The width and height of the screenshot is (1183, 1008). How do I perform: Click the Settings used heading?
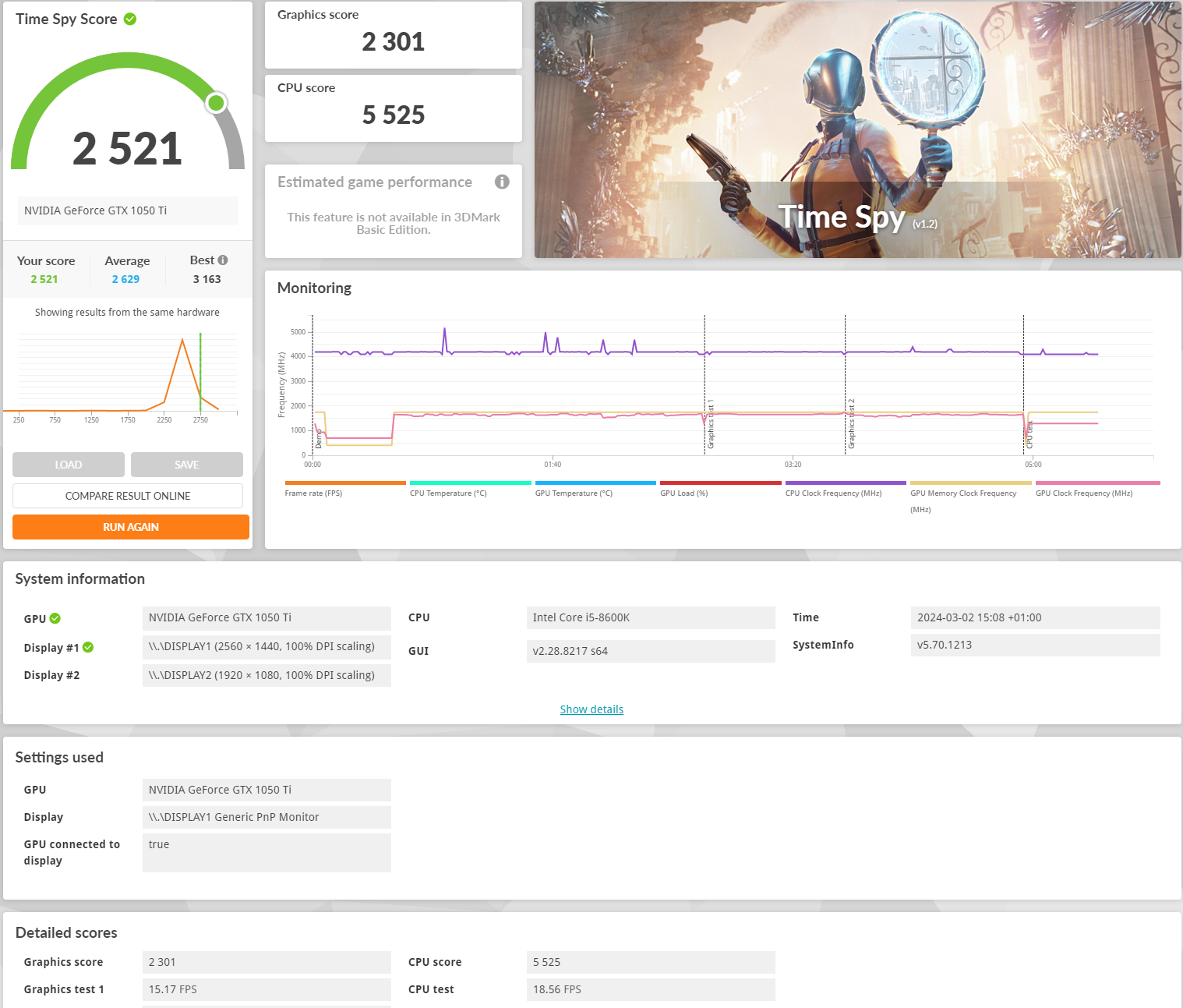click(x=59, y=758)
